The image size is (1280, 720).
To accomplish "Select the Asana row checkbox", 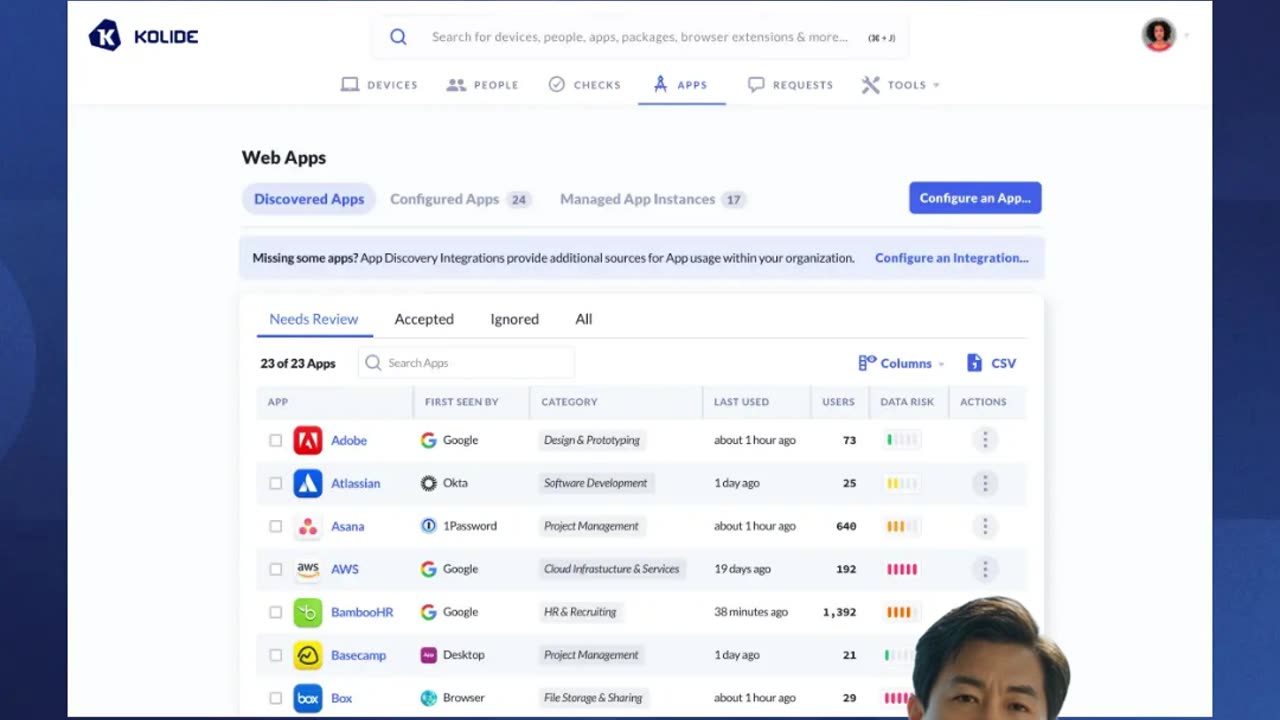I will pos(276,526).
